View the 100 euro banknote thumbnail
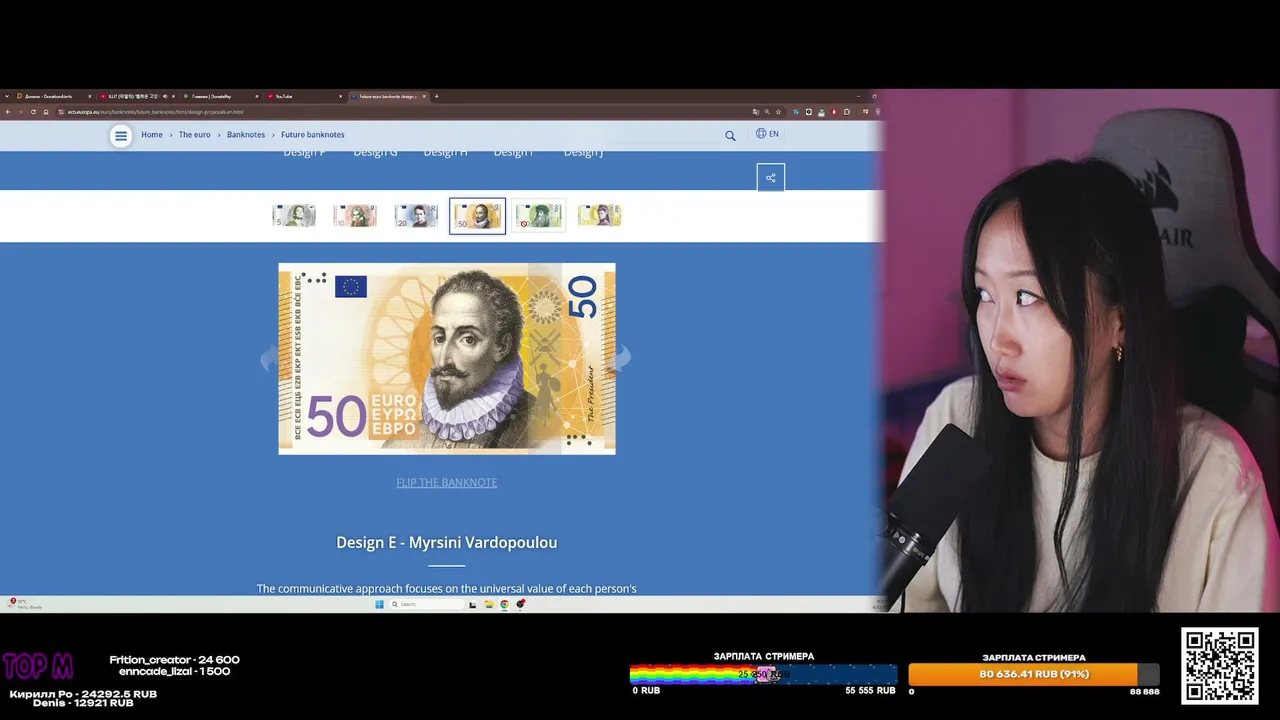The width and height of the screenshot is (1280, 720). [538, 215]
